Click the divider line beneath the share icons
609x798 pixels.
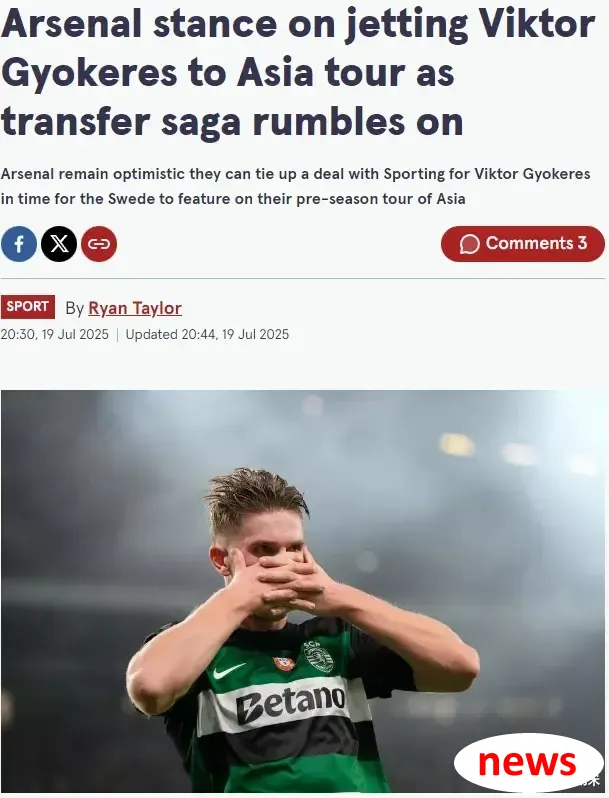tap(303, 278)
